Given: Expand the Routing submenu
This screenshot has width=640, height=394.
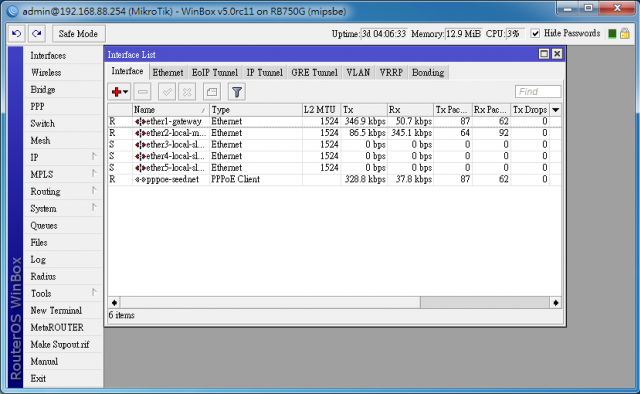Looking at the screenshot, I should (63, 191).
